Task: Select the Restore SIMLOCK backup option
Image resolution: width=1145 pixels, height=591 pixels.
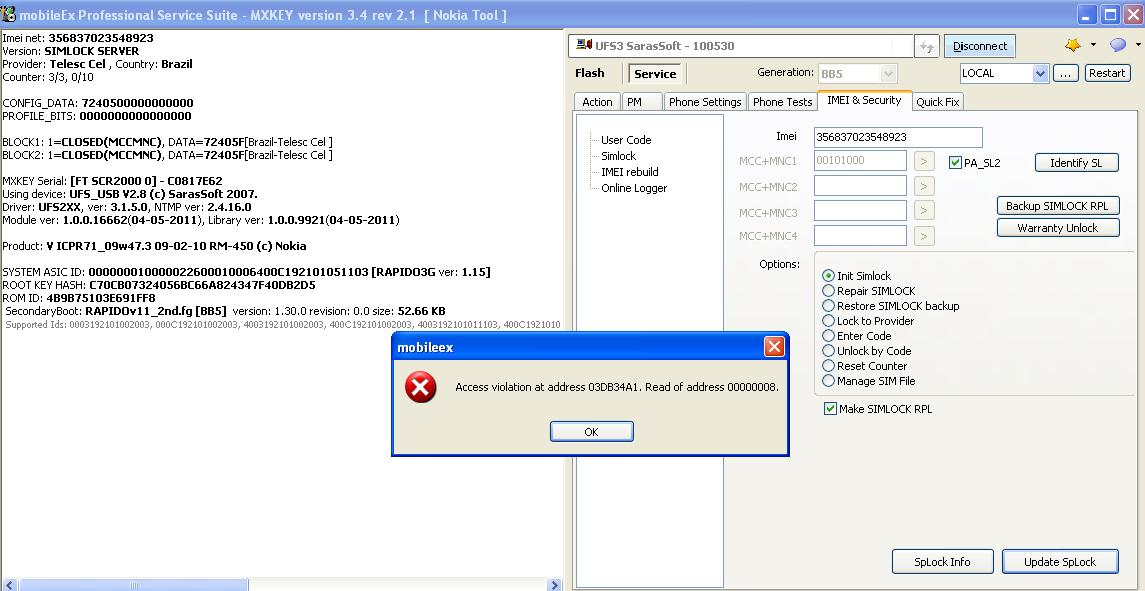Action: pyautogui.click(x=828, y=306)
